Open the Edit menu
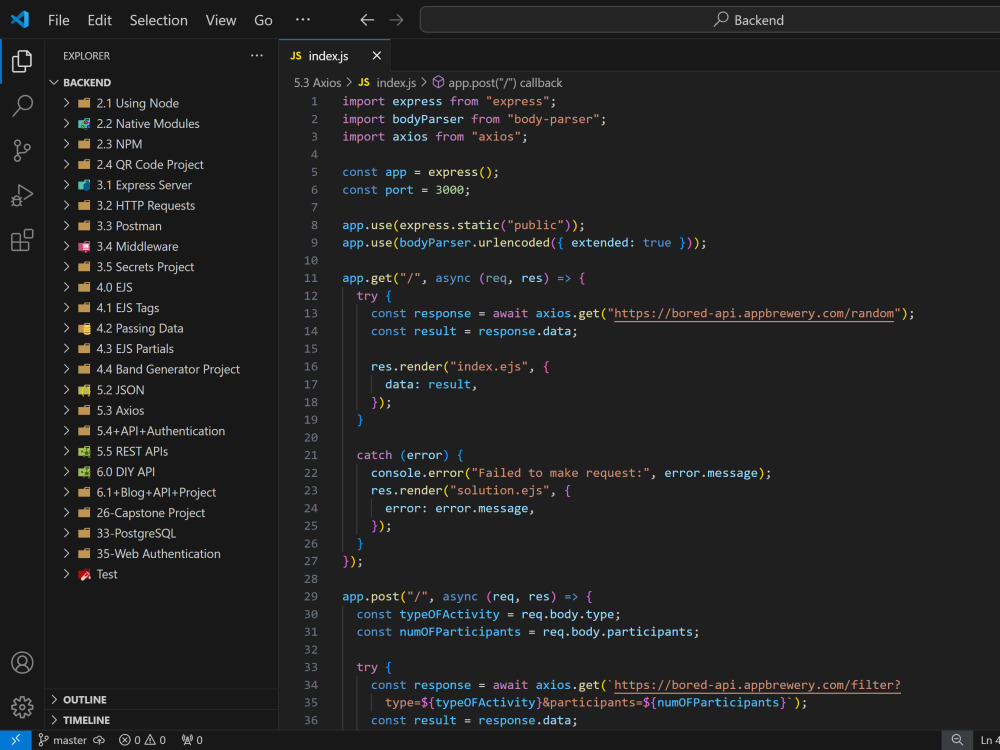1000x750 pixels. click(99, 20)
